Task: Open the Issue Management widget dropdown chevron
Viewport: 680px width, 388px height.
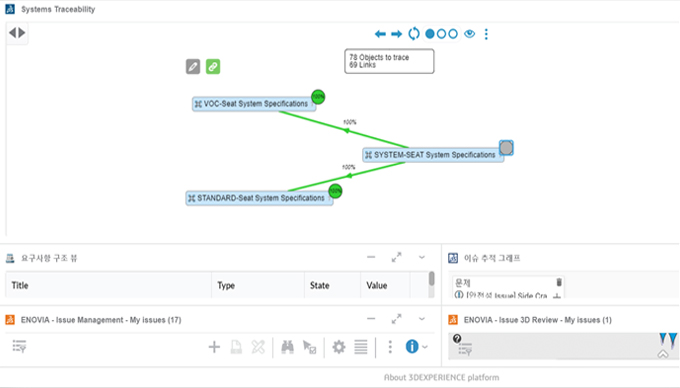Action: [422, 319]
